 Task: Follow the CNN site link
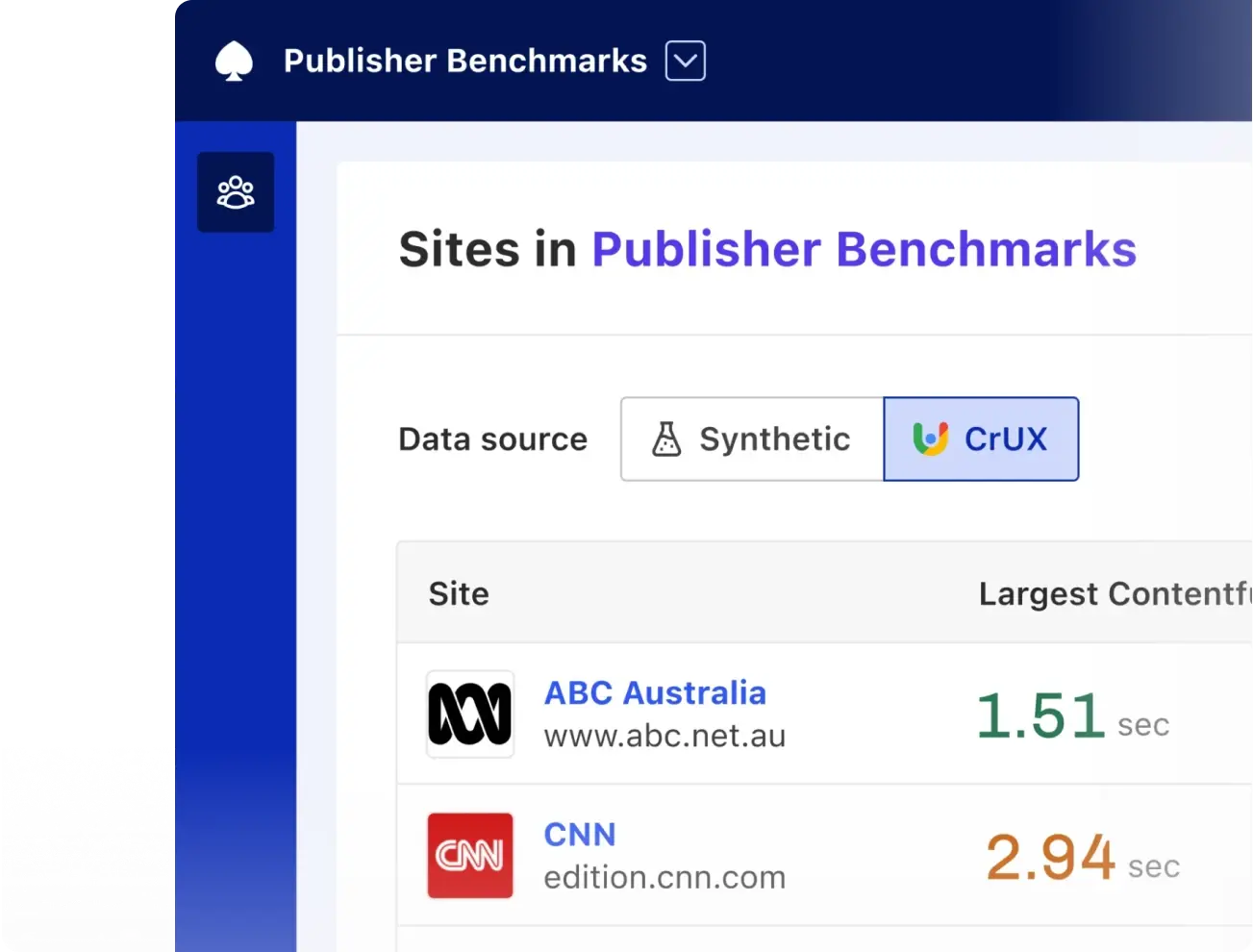coord(580,834)
